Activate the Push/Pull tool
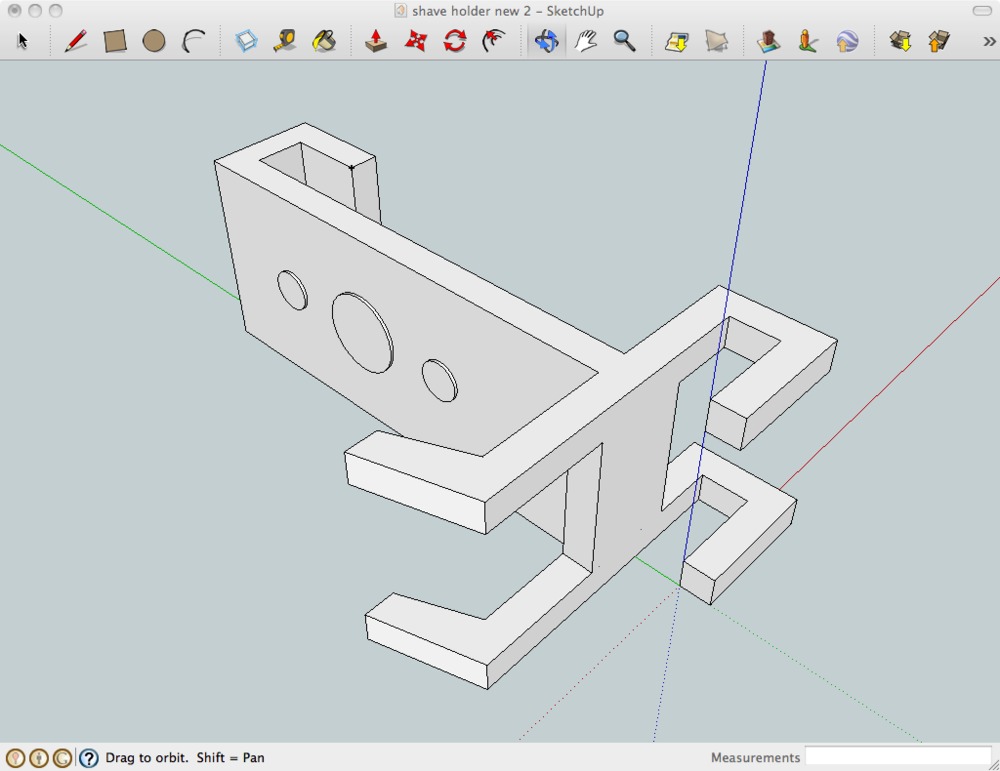The image size is (1000, 771). coord(376,41)
